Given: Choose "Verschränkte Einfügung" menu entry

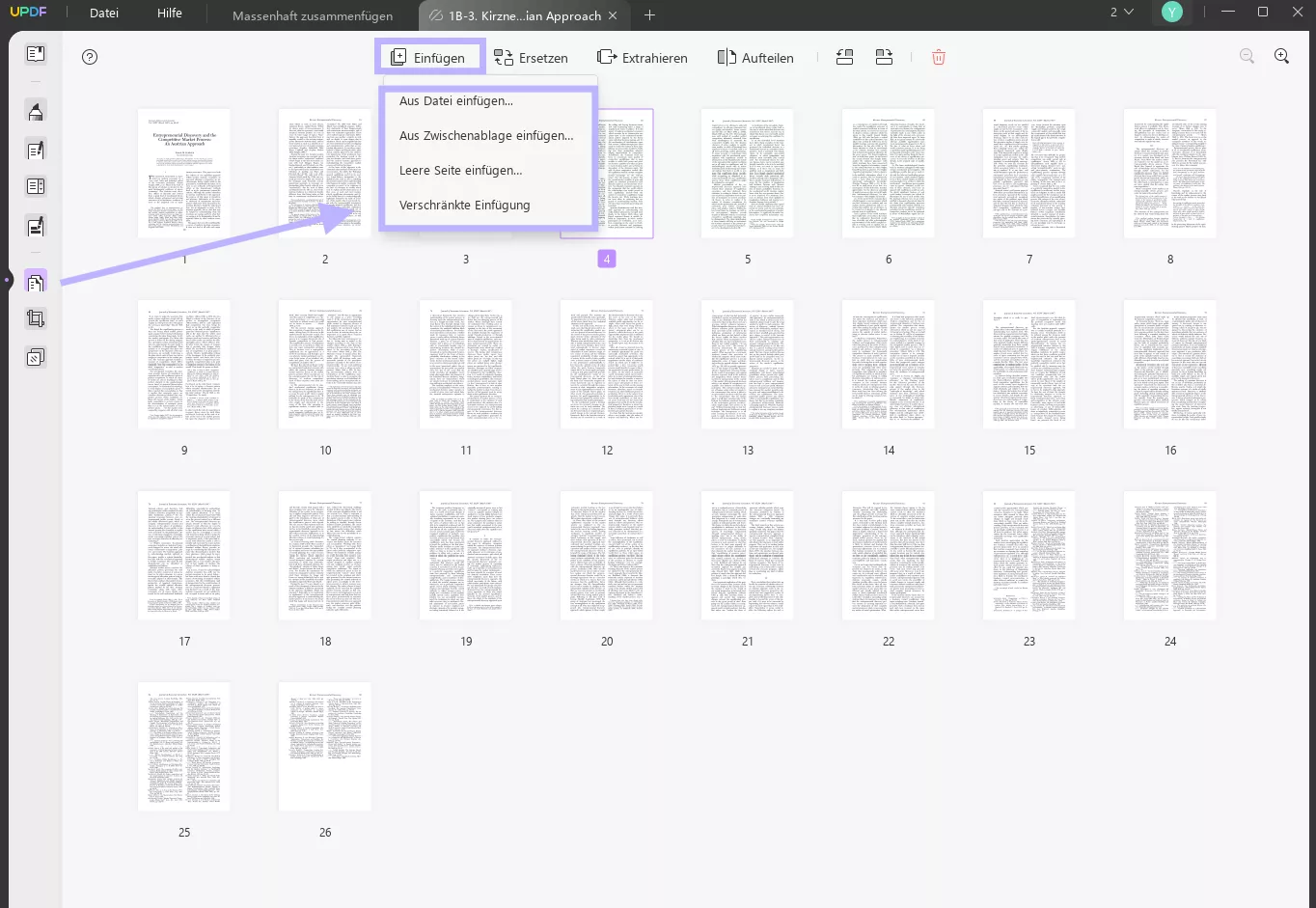Looking at the screenshot, I should coord(487,205).
